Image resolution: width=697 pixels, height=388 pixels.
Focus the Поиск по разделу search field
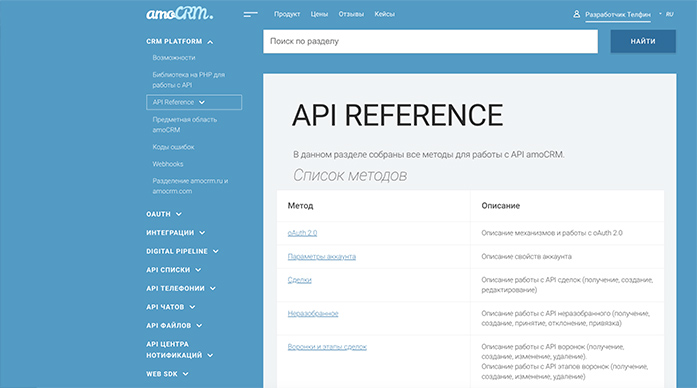(430, 41)
